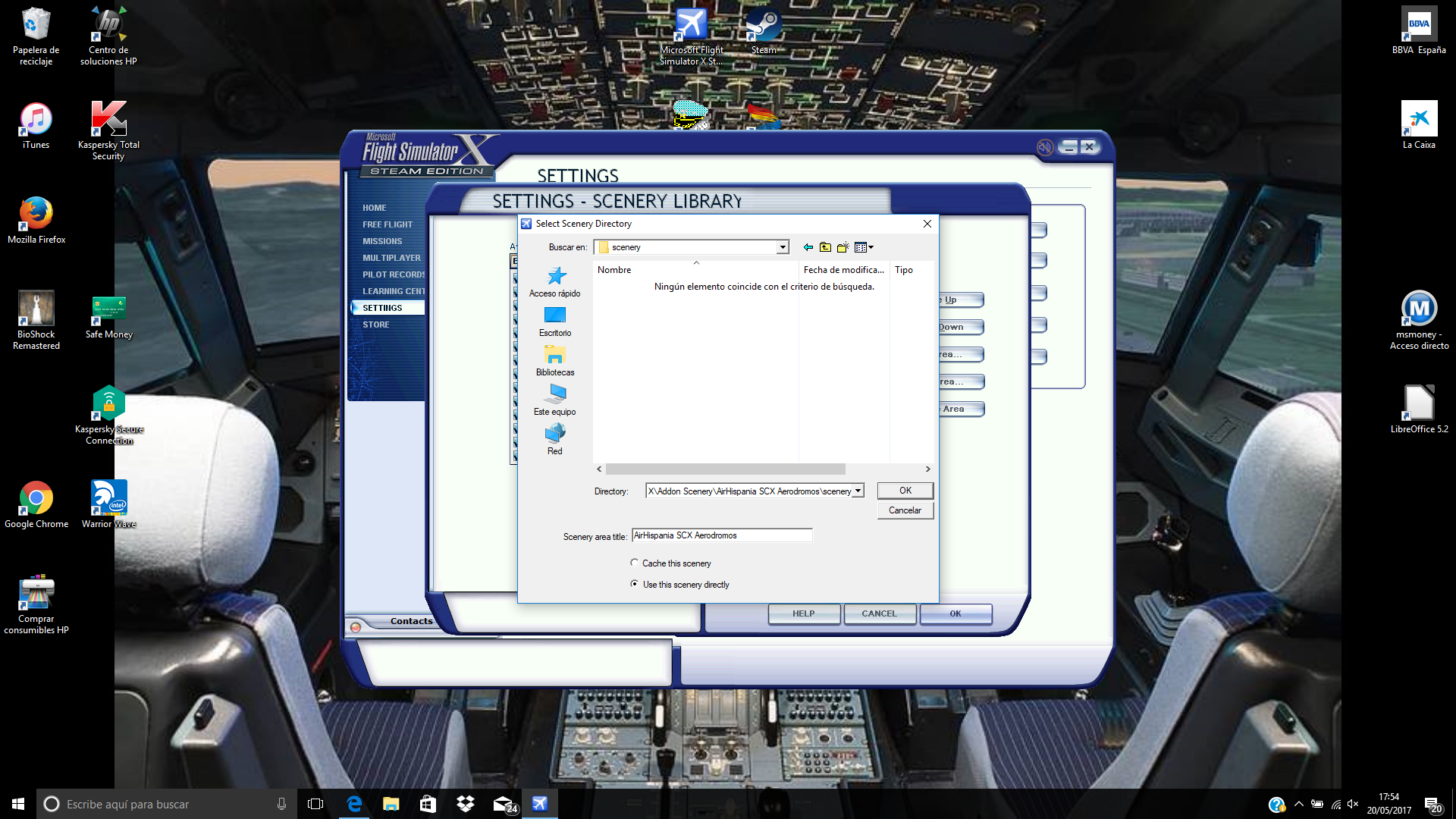Mute sound via speaker icon in FSX title bar
The height and width of the screenshot is (819, 1456).
1044,147
